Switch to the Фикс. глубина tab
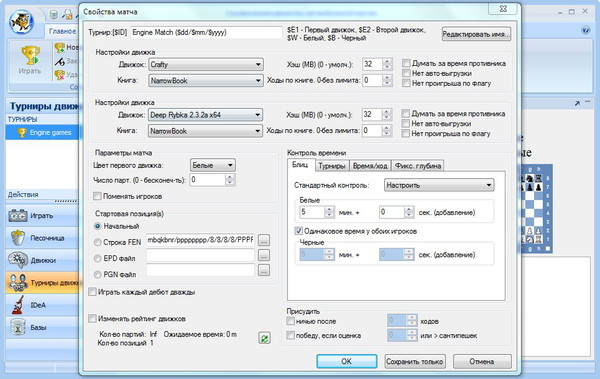 pos(418,166)
